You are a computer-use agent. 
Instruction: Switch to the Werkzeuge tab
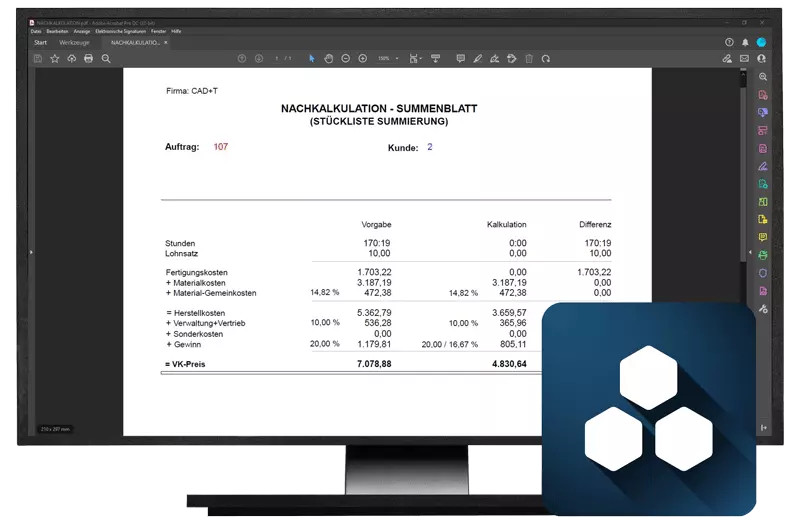74,43
